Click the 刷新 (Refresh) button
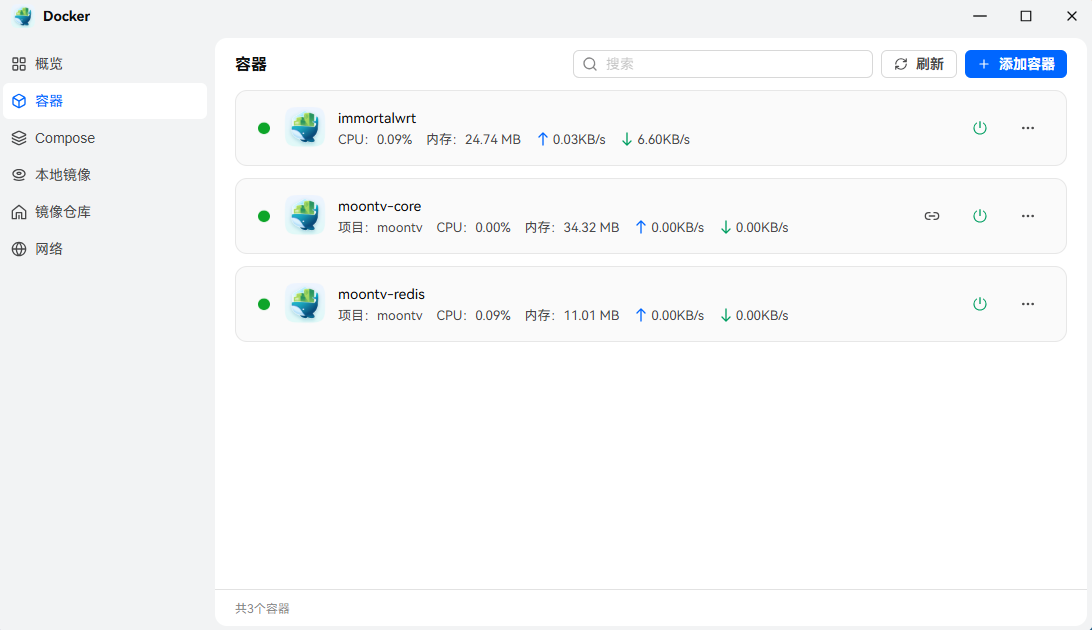Viewport: 1092px width, 630px height. [918, 63]
